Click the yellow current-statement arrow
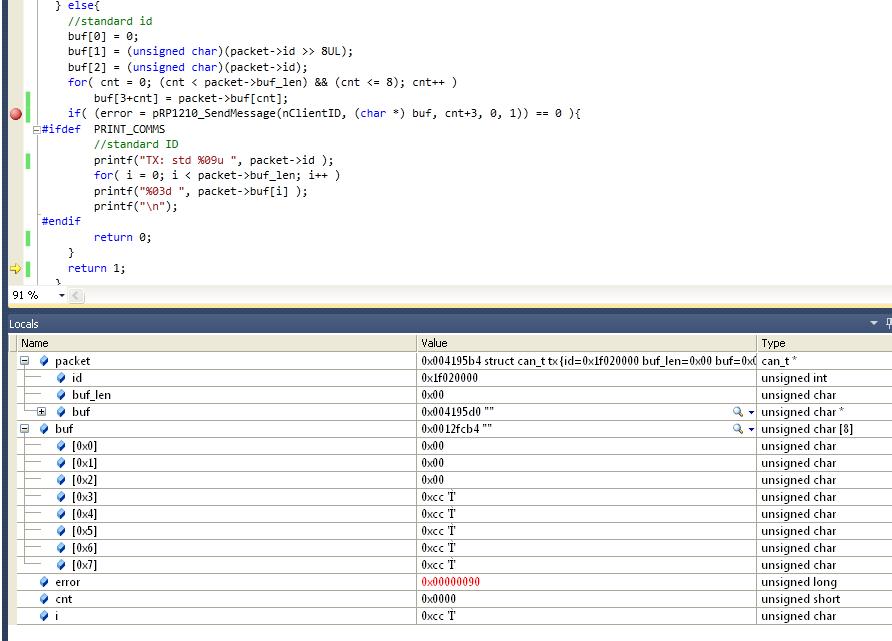 pyautogui.click(x=15, y=268)
